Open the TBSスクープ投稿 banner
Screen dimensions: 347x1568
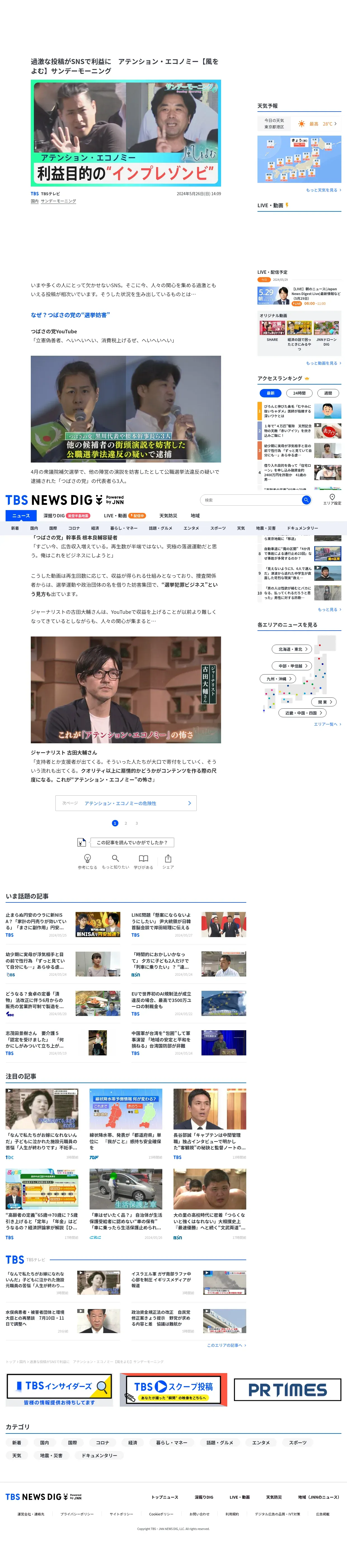point(173,1390)
